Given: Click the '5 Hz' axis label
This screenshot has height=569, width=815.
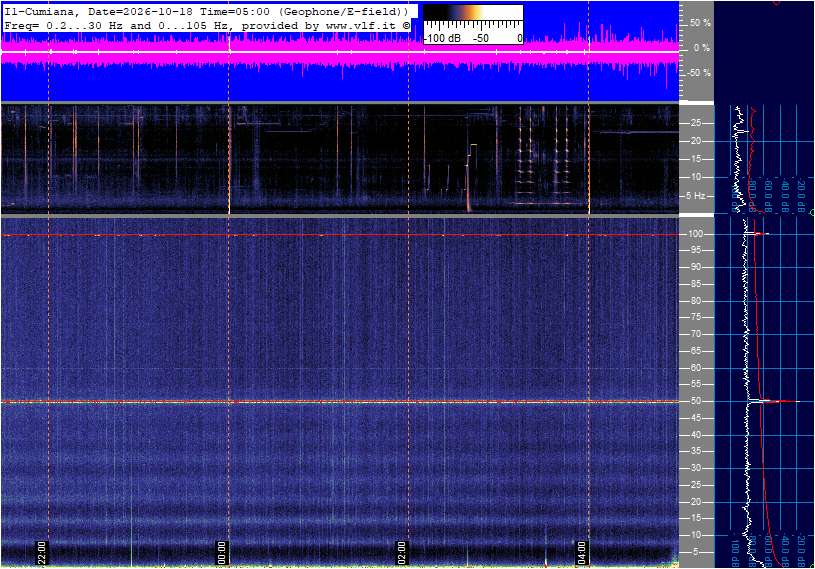Looking at the screenshot, I should point(695,196).
